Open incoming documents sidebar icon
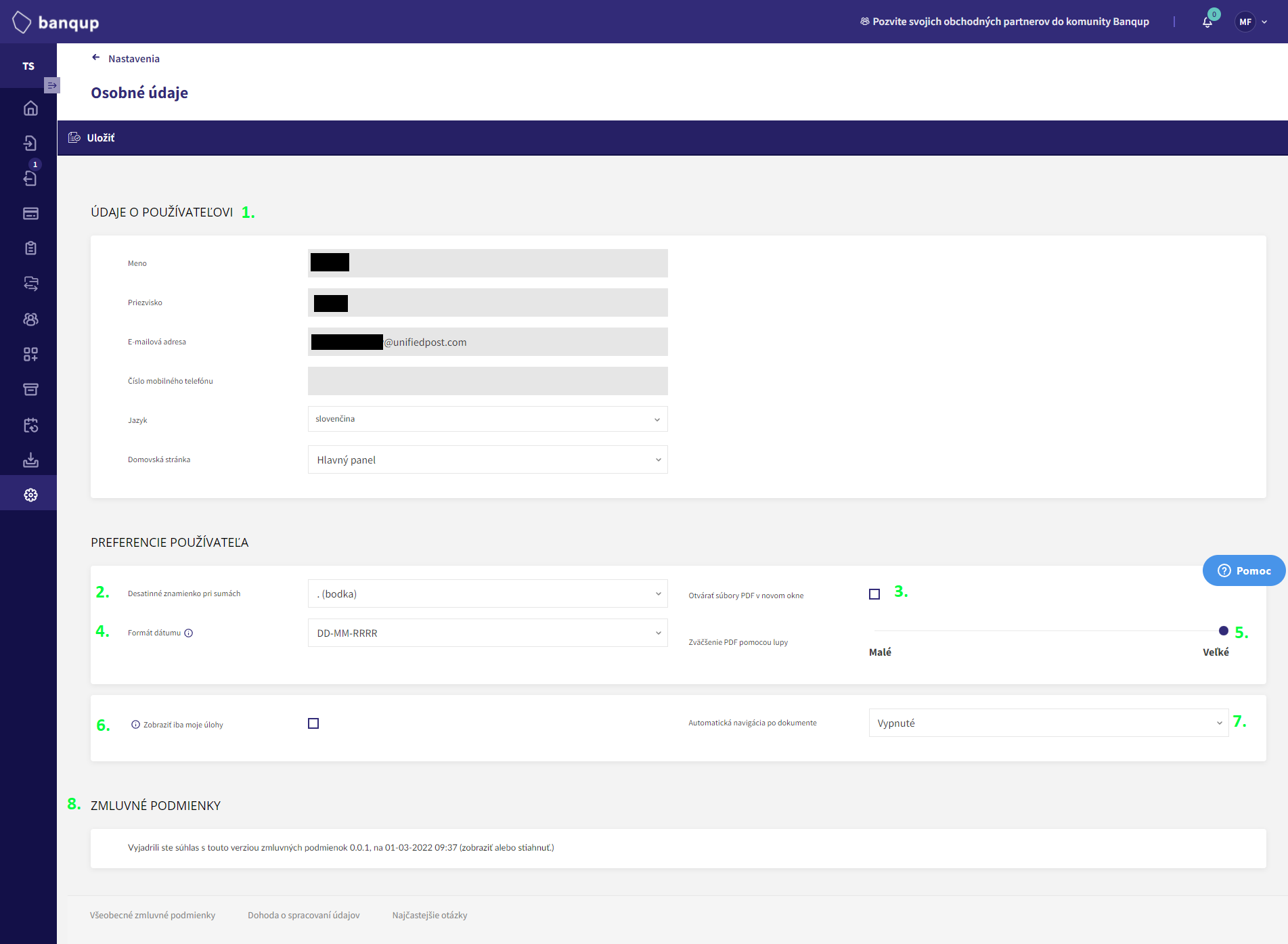This screenshot has width=1288, height=944. (x=30, y=143)
